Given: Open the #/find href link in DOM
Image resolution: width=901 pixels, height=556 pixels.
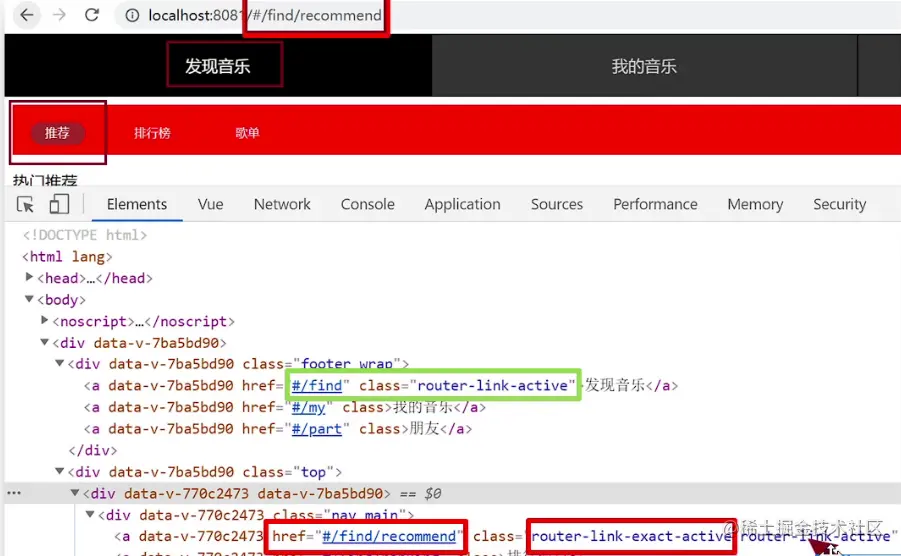Looking at the screenshot, I should click(317, 385).
